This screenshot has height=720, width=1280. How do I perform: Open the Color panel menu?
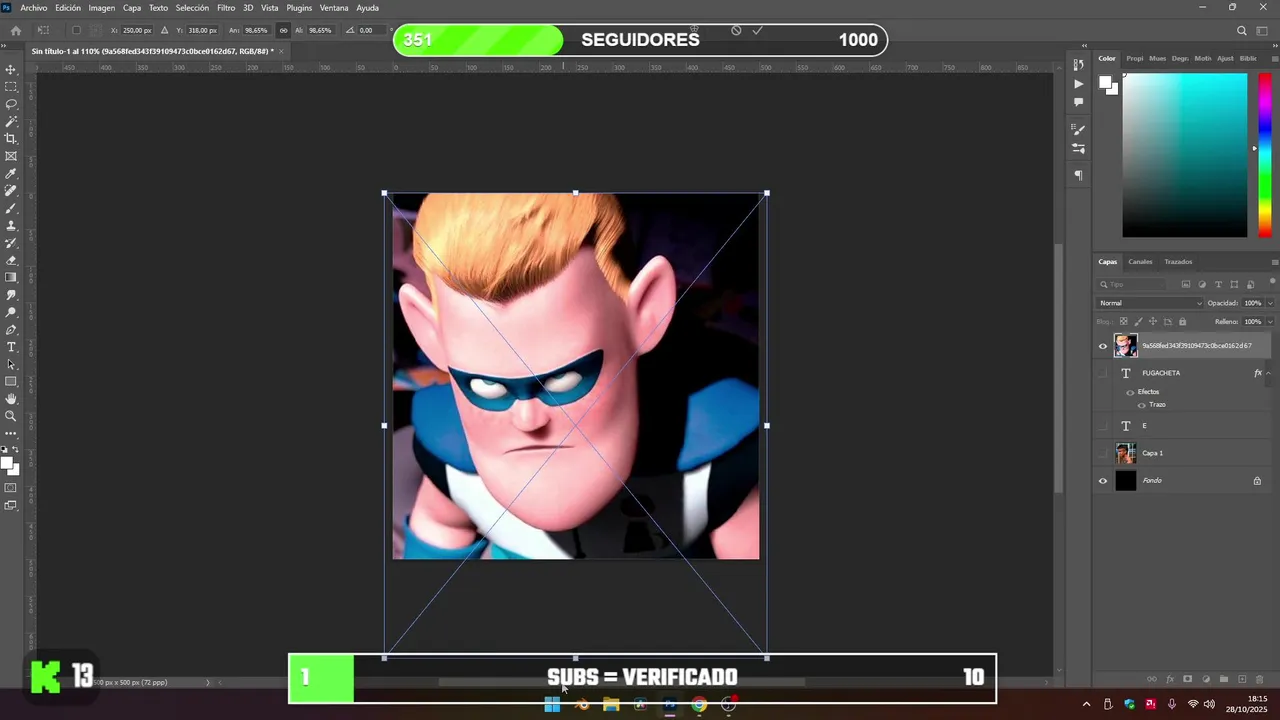coord(1274,59)
